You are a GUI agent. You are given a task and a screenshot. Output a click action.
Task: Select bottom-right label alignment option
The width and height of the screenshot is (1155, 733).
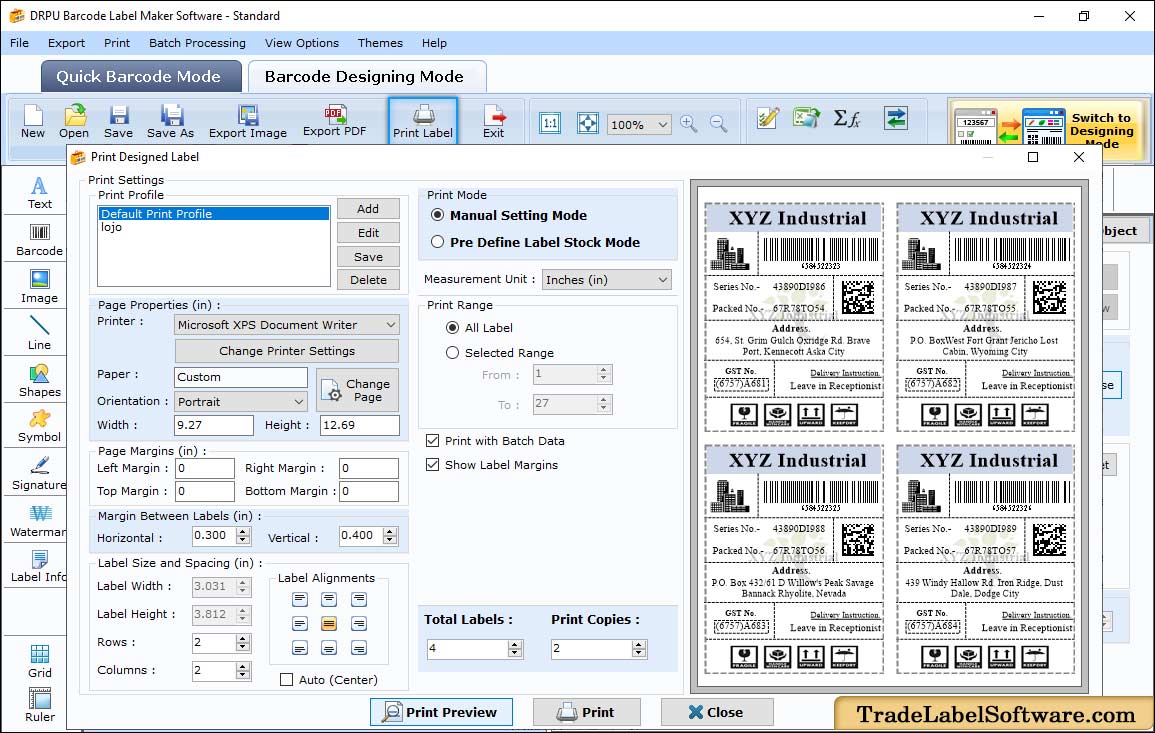[x=359, y=648]
